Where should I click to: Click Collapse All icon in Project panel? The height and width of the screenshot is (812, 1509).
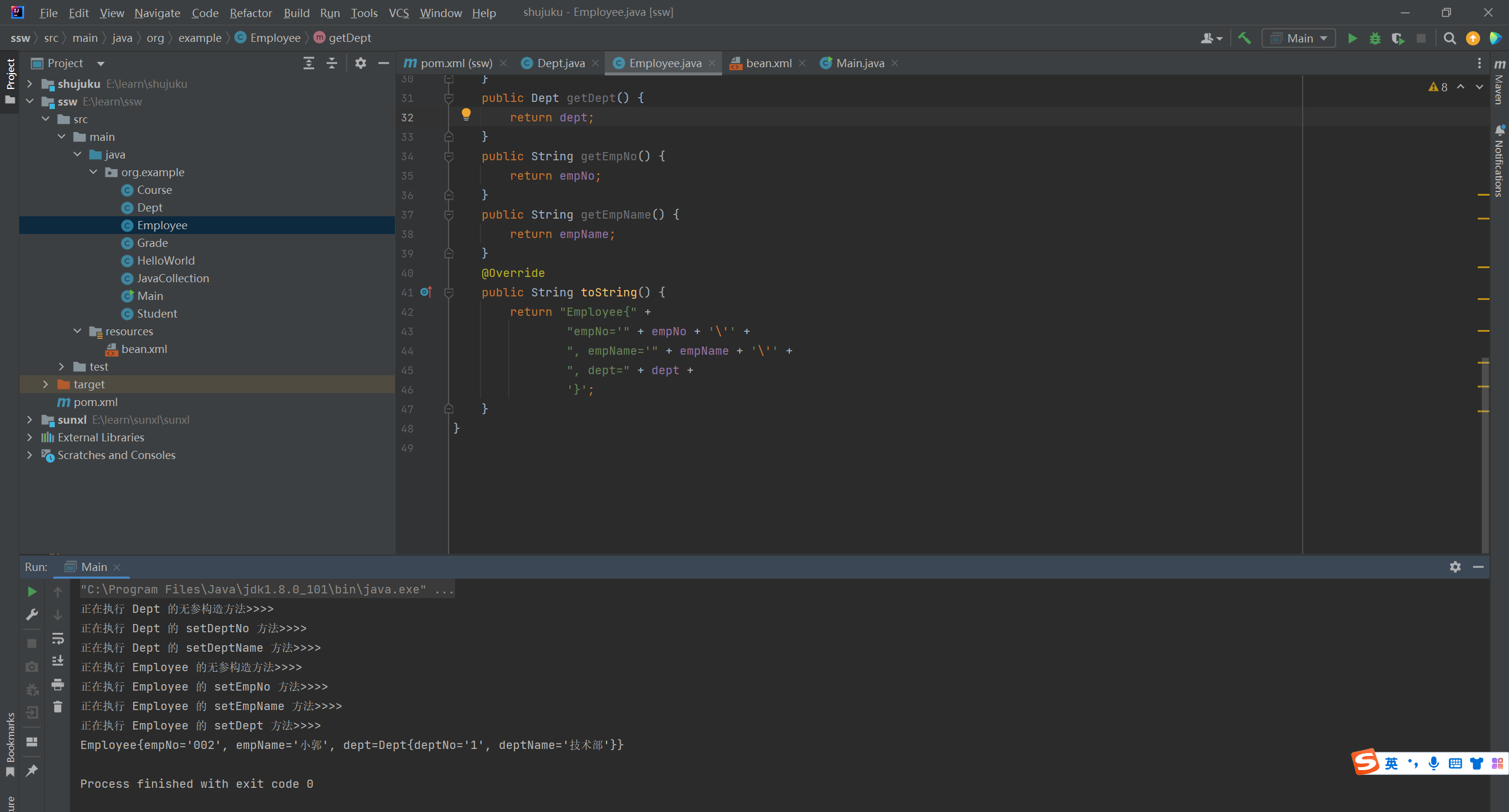(332, 63)
